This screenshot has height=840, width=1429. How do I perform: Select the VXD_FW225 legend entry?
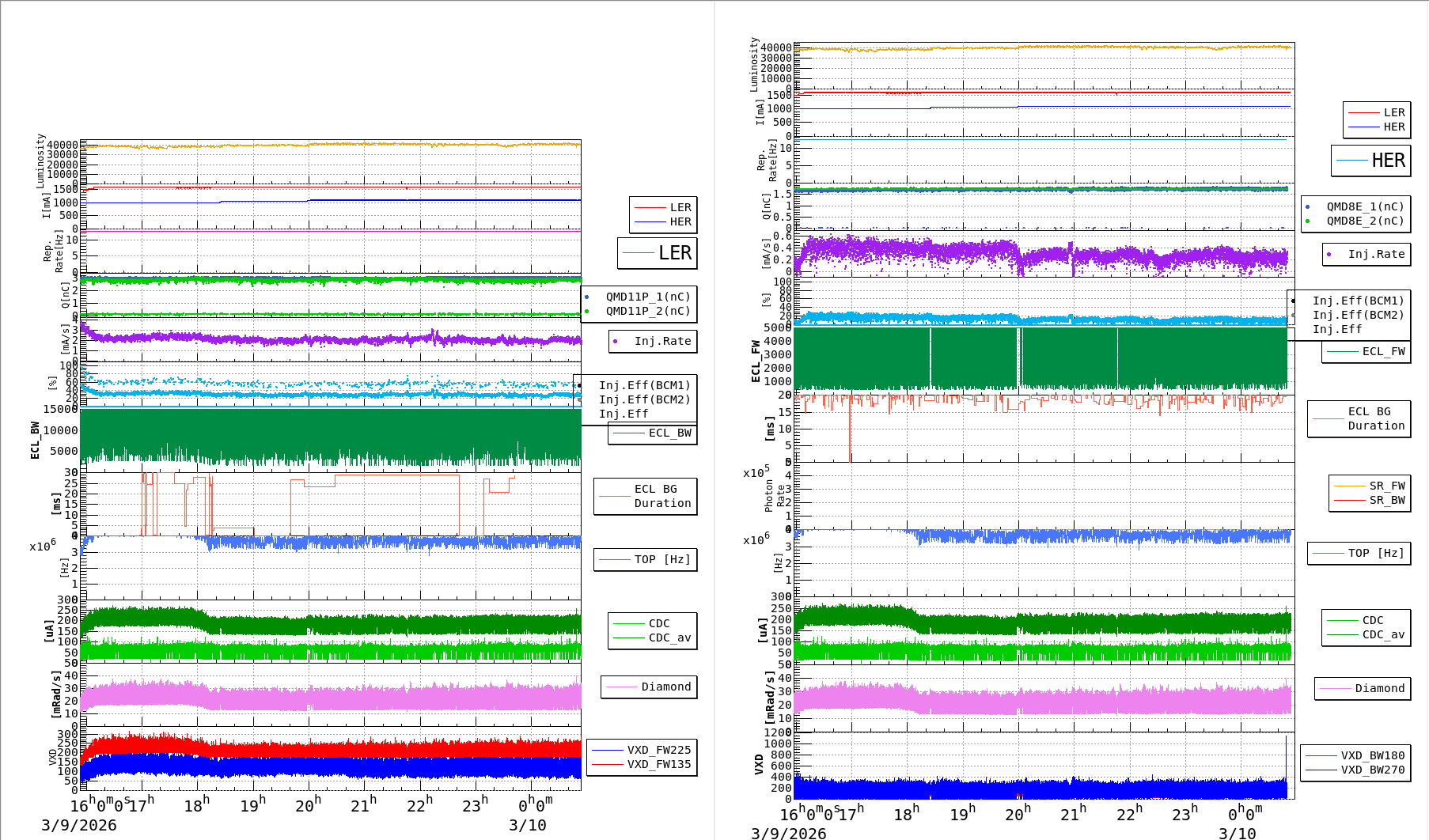coord(658,750)
